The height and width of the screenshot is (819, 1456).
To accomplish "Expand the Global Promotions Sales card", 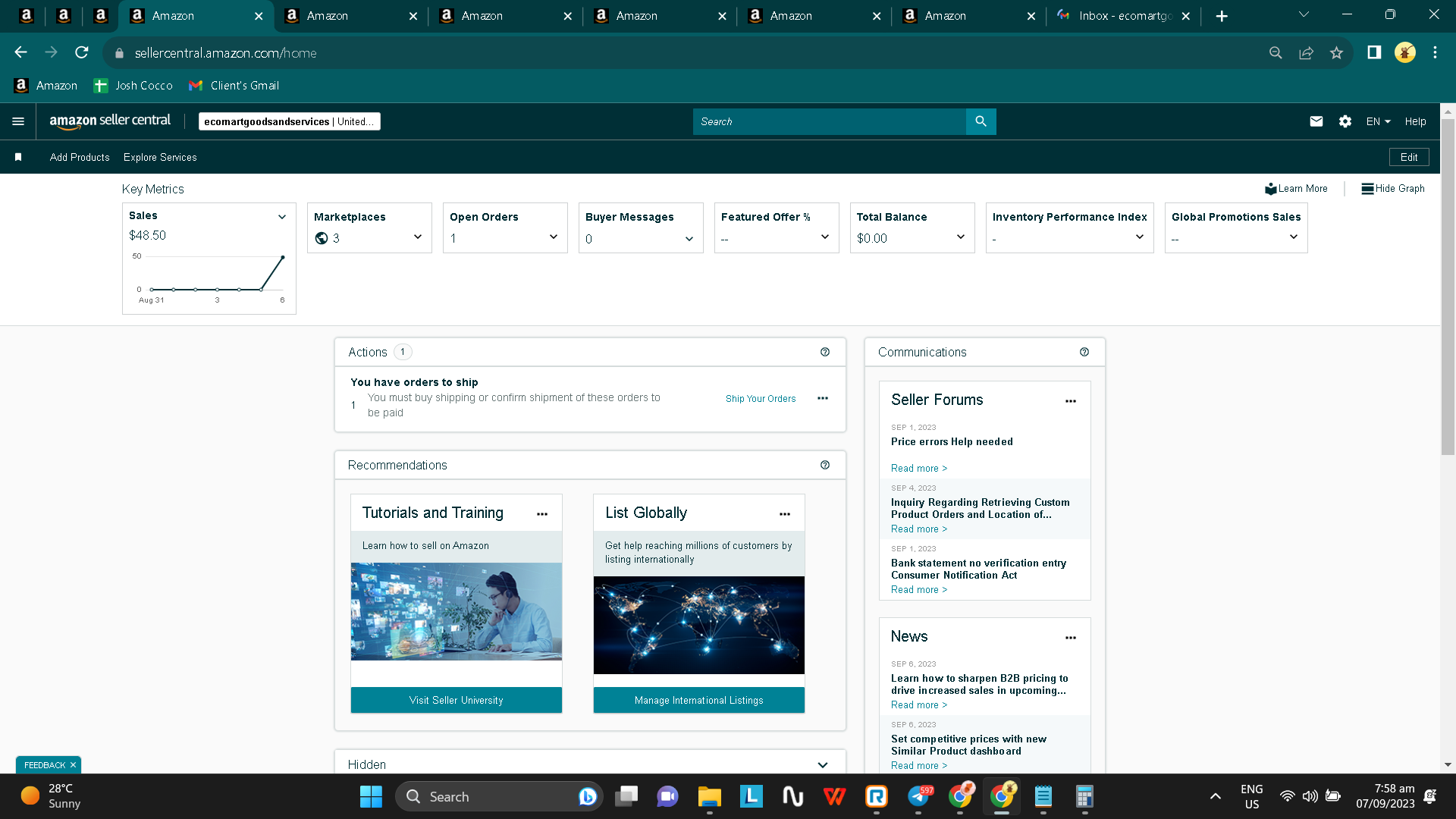I will tap(1294, 237).
